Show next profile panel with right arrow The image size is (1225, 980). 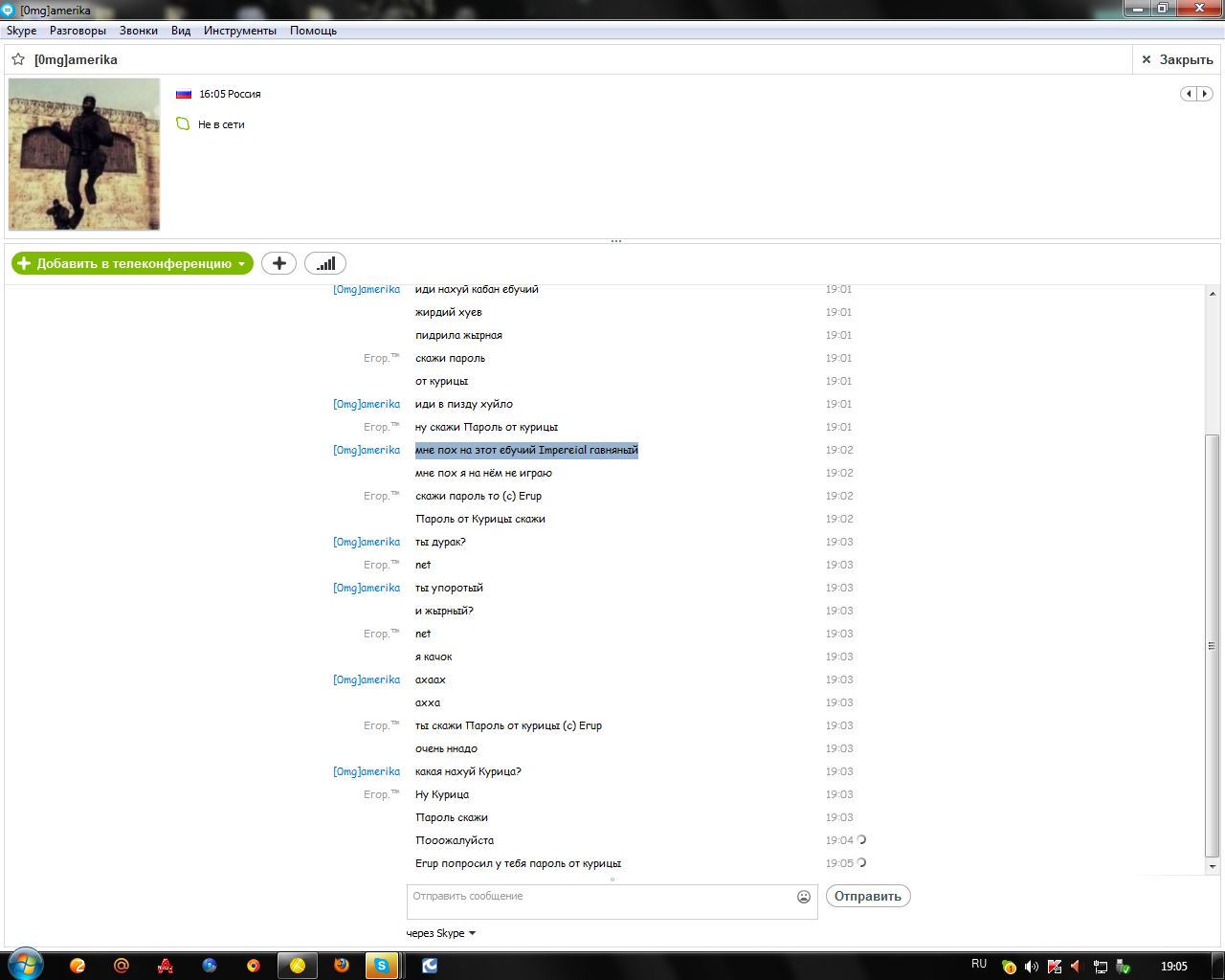1205,94
